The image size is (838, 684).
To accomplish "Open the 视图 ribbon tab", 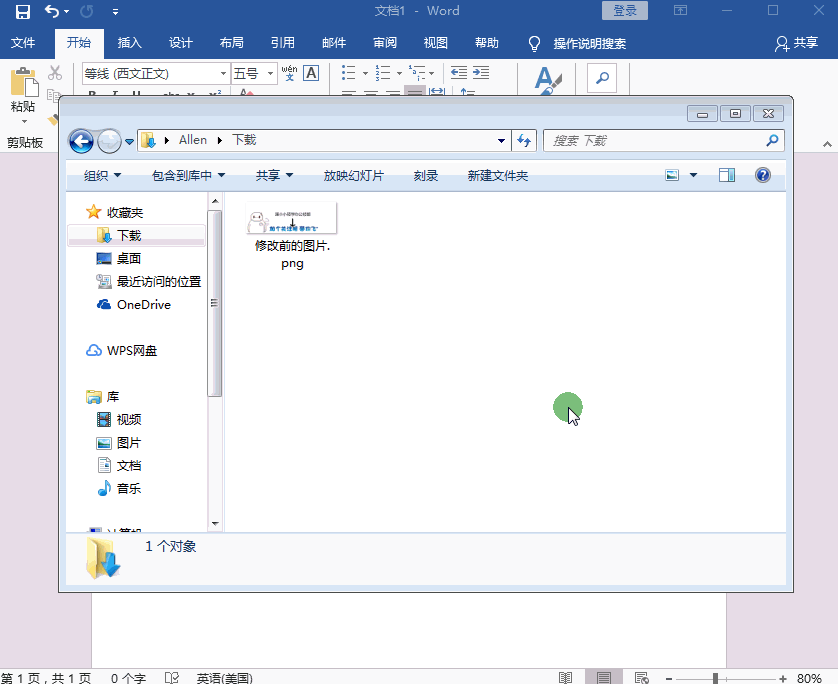I will coord(436,43).
